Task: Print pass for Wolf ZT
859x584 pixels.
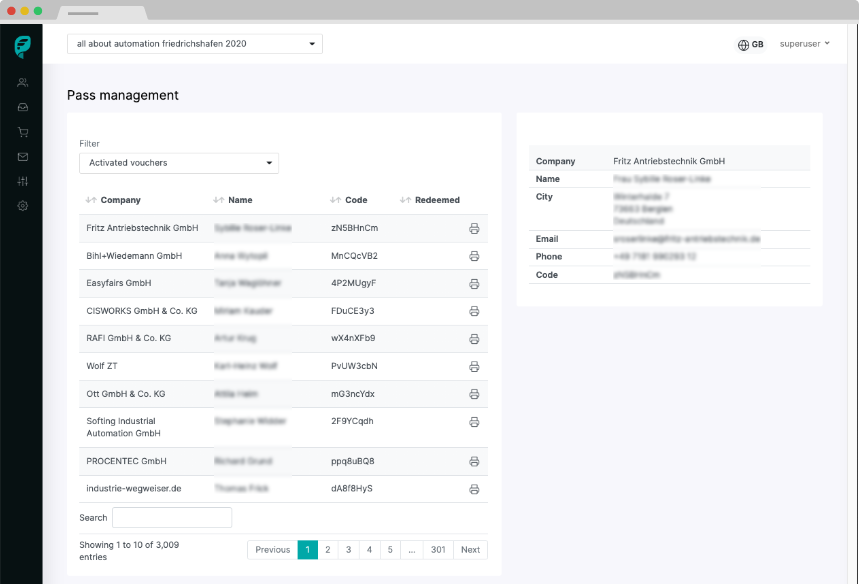Action: 474,367
